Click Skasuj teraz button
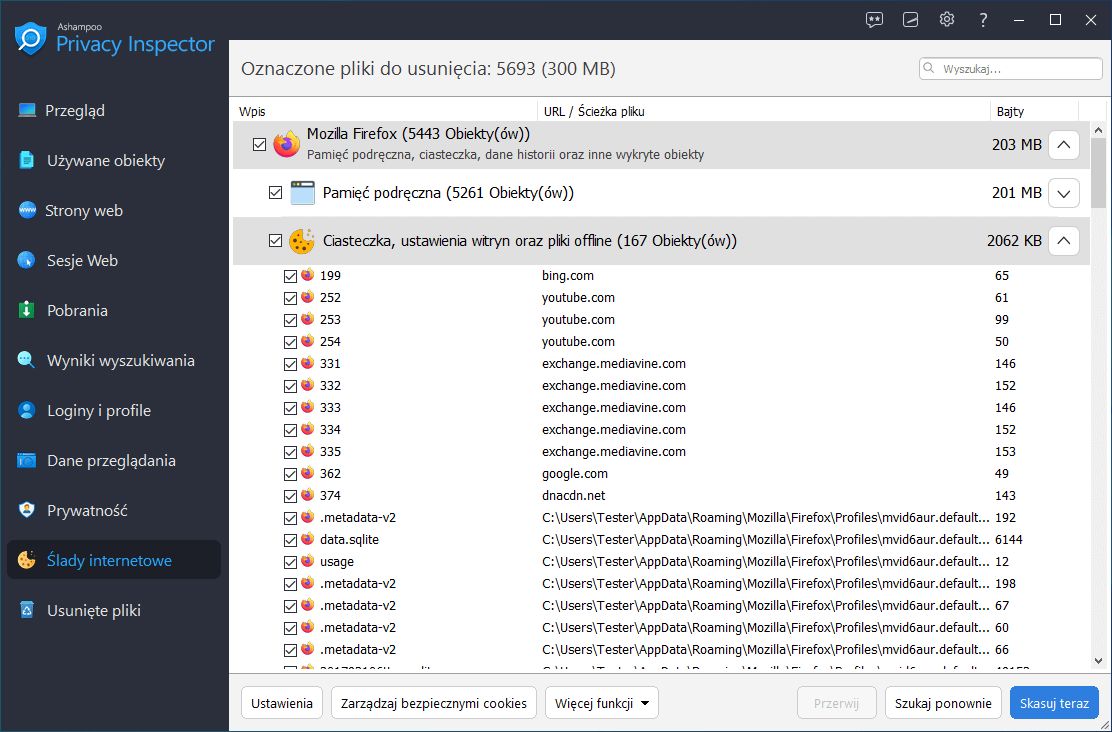Screen dimensions: 1112x732 point(1054,703)
